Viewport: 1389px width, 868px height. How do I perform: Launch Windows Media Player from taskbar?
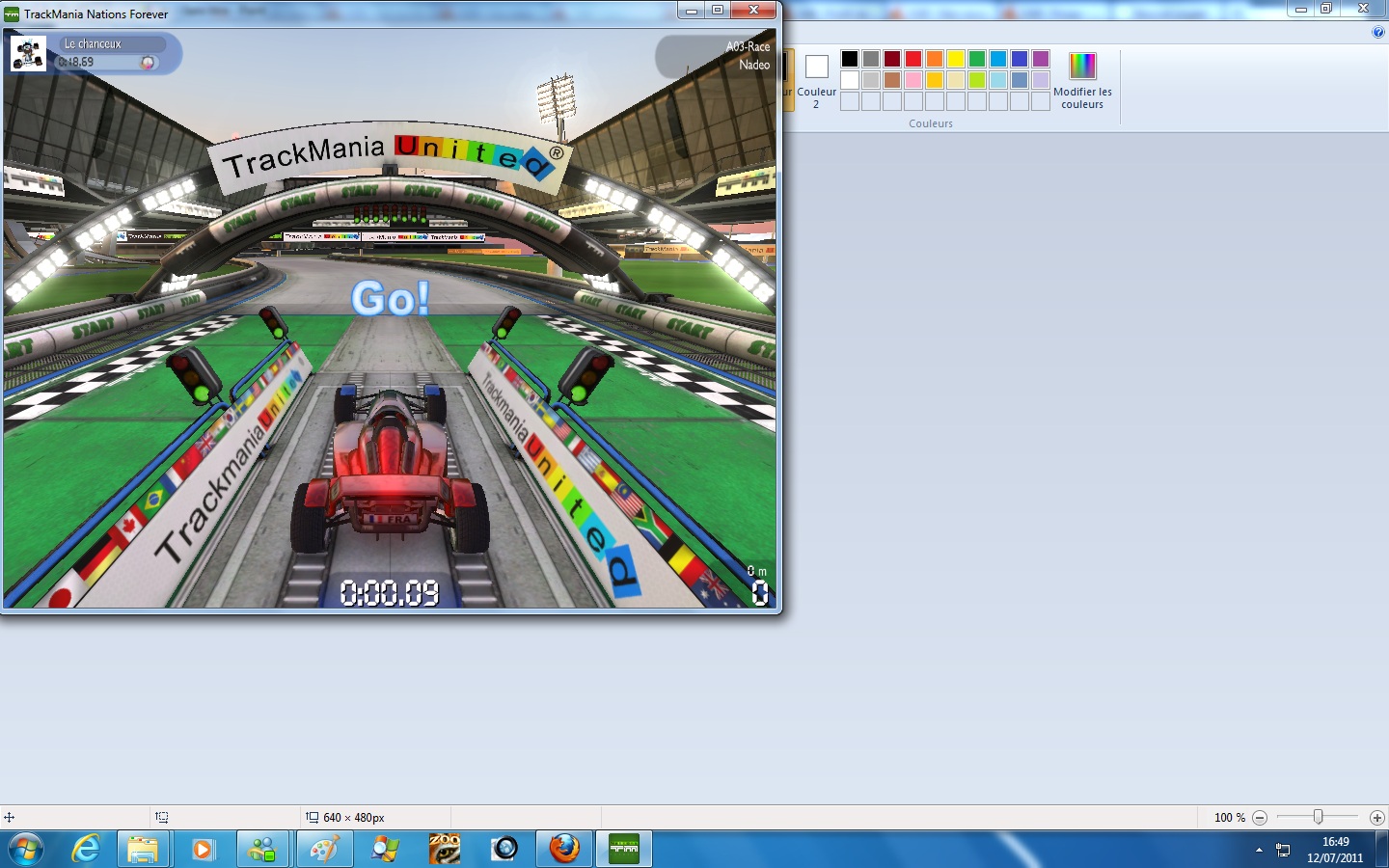[203, 849]
